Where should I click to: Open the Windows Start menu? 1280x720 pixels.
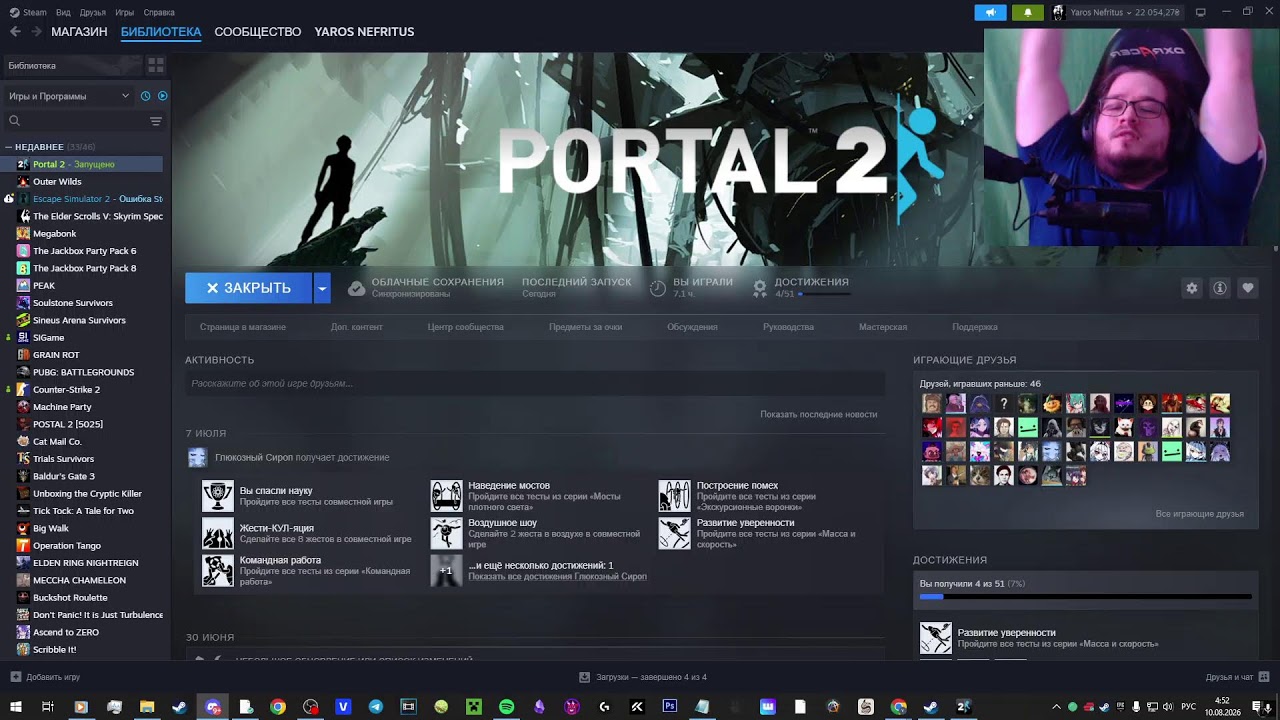(15, 707)
